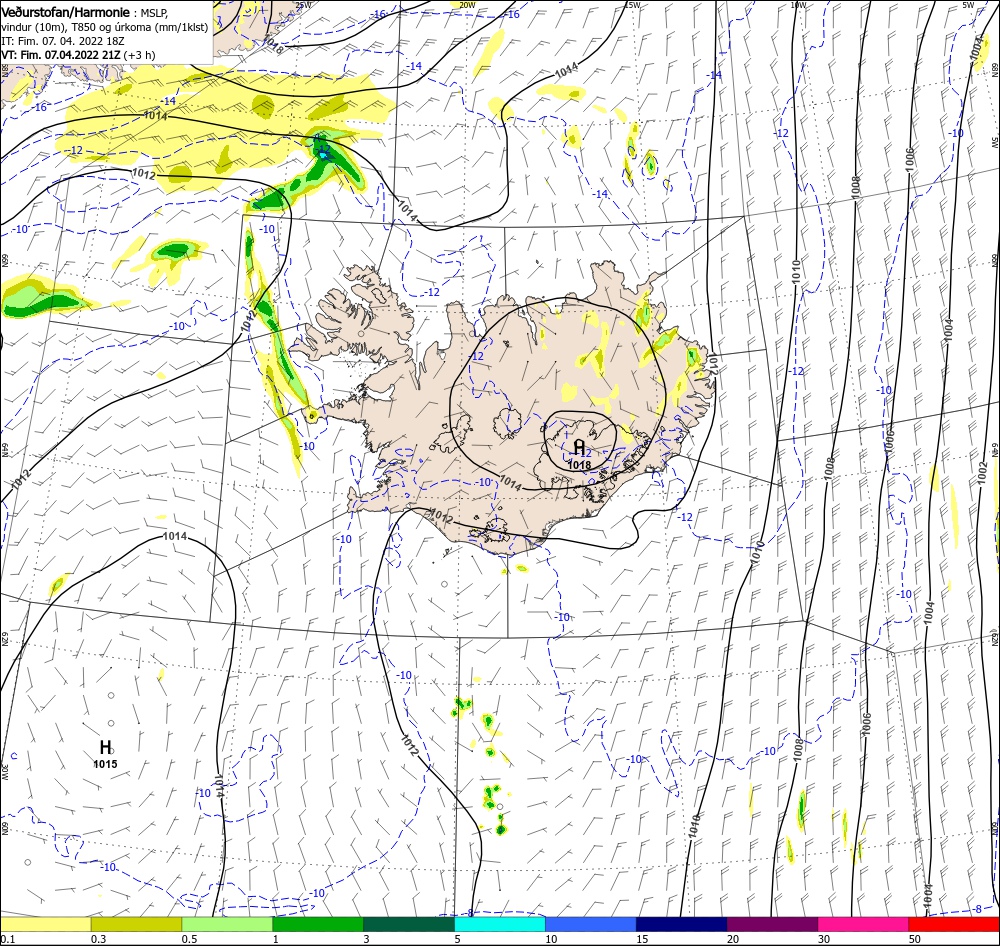Click the '15W' longitude label
This screenshot has width=1000, height=946.
pyautogui.click(x=632, y=4)
